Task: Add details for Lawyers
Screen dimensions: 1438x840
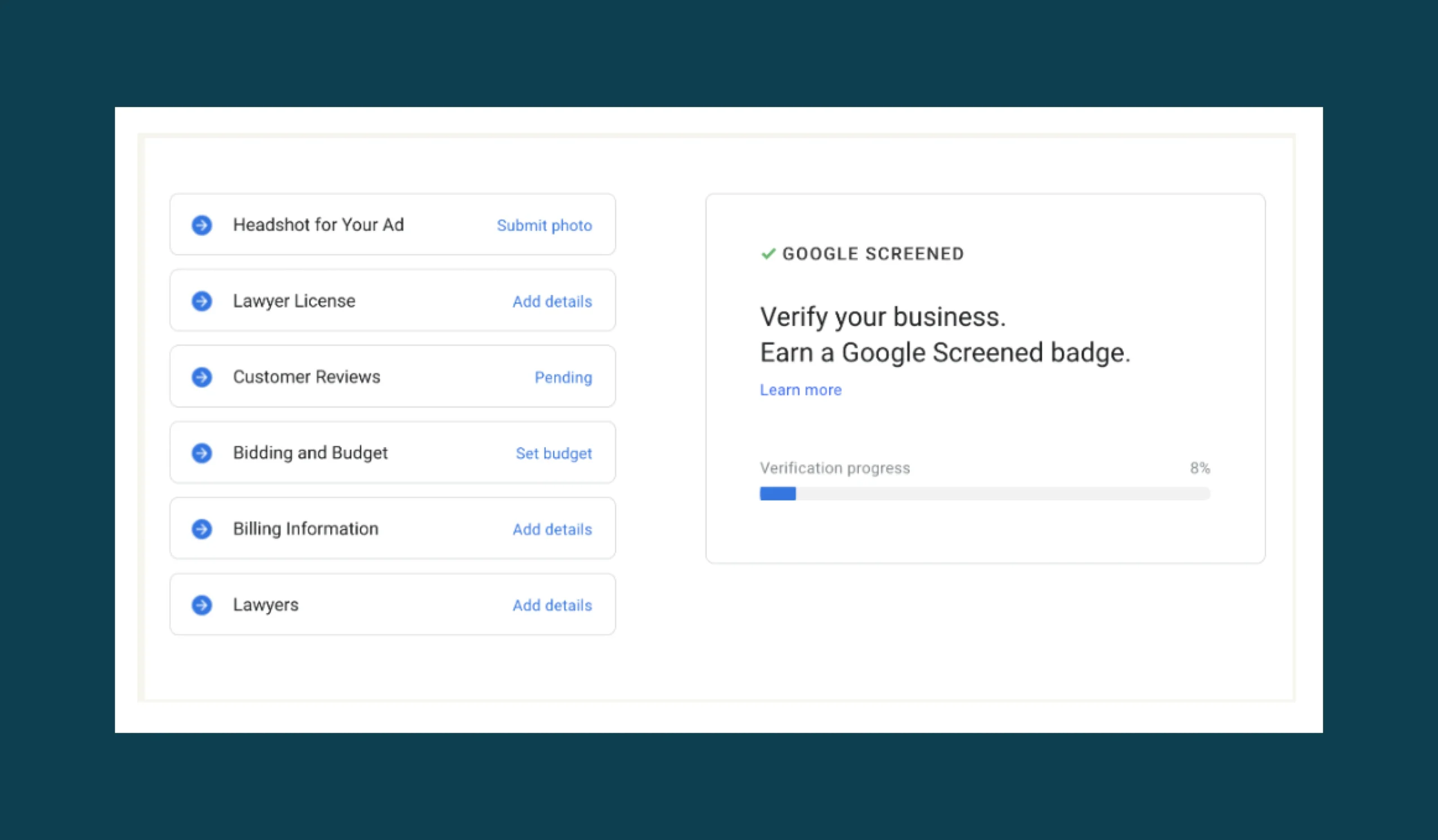Action: (x=552, y=605)
